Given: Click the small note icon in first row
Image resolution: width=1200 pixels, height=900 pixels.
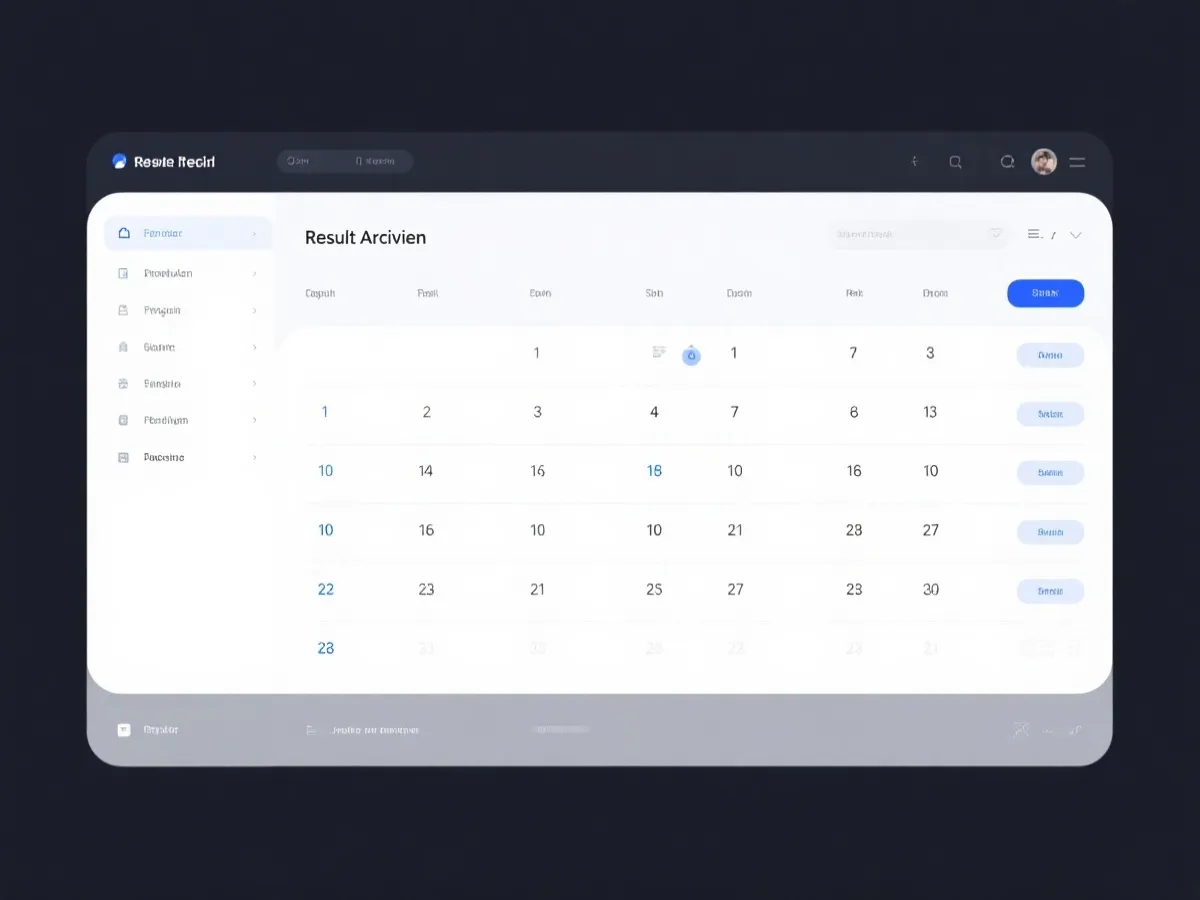Looking at the screenshot, I should [659, 351].
